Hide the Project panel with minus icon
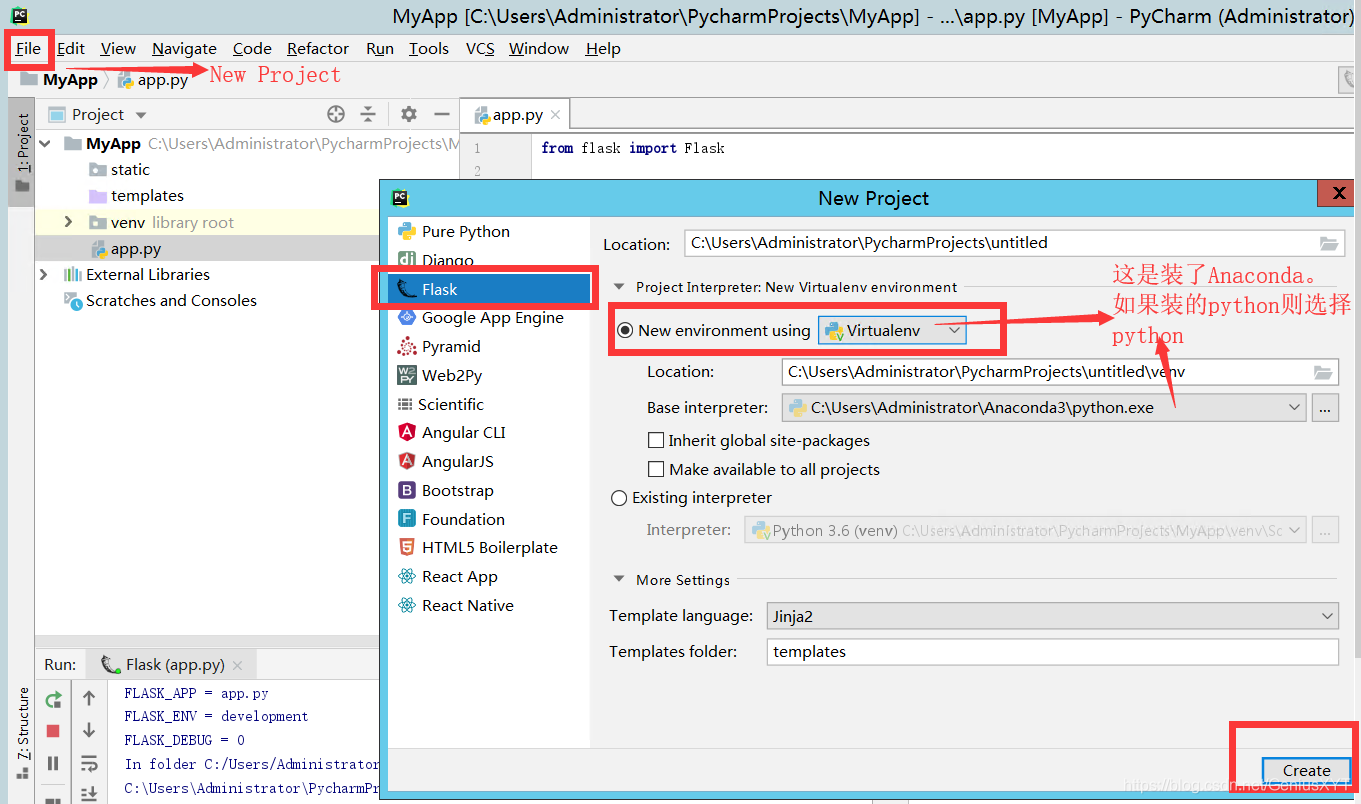 coord(441,114)
